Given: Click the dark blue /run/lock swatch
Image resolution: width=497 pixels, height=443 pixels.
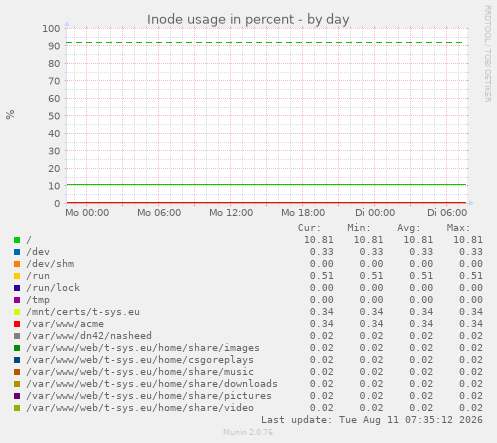Looking at the screenshot, I should click(x=17, y=288).
